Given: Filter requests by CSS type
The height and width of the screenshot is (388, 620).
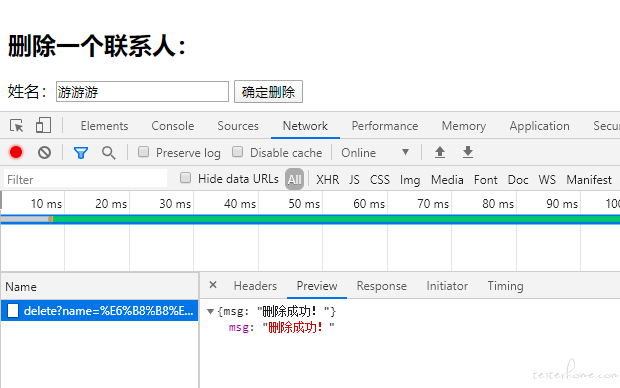Looking at the screenshot, I should (380, 180).
